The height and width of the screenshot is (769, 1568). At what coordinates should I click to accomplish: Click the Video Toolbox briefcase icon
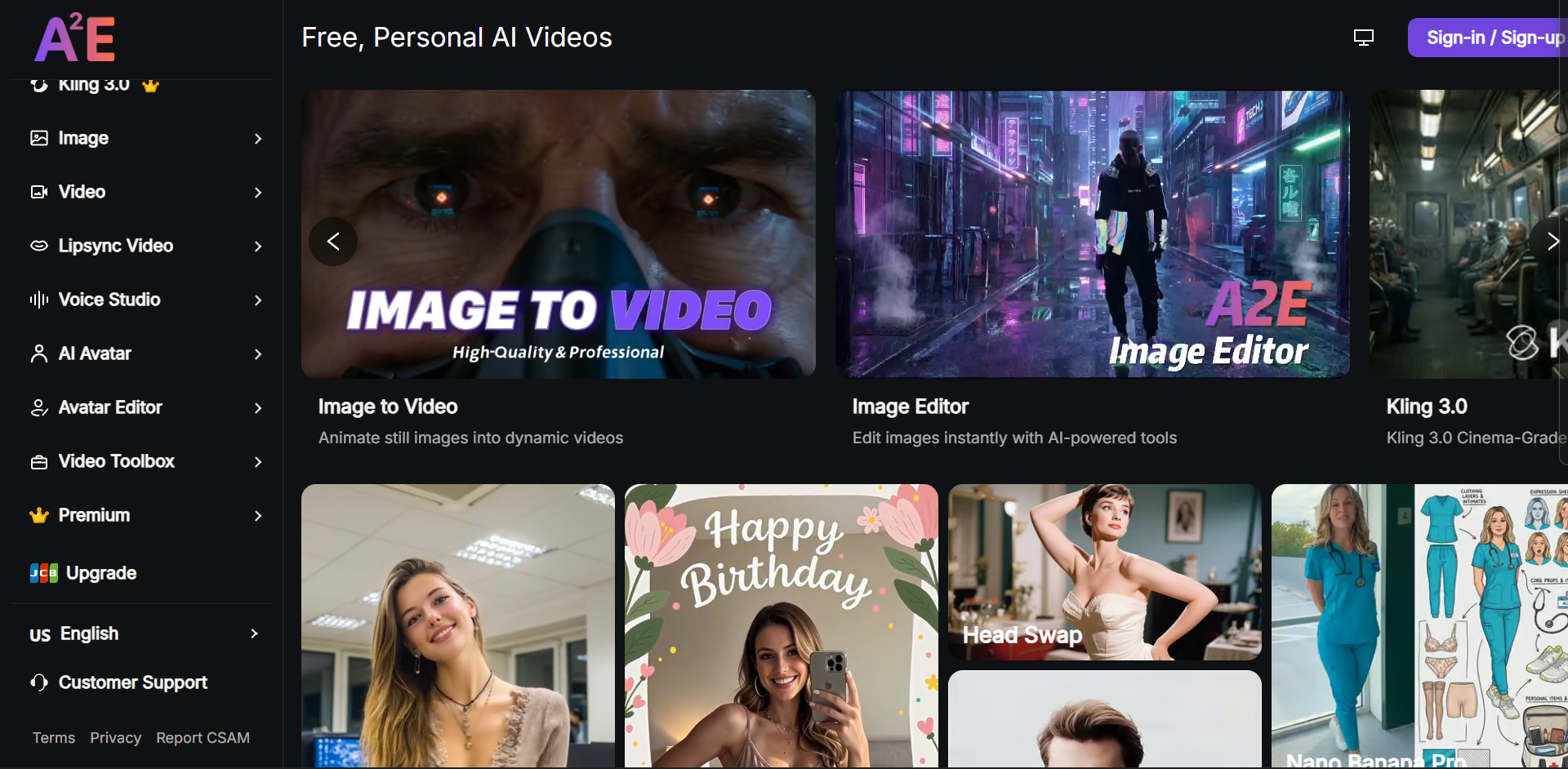[39, 462]
